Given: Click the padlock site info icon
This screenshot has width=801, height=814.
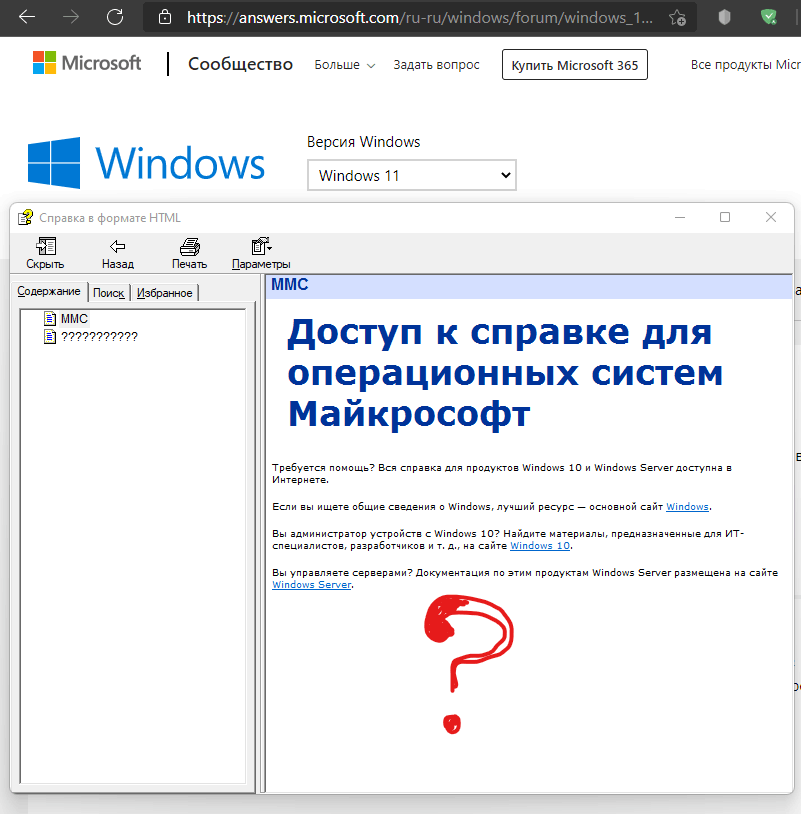Looking at the screenshot, I should tap(165, 17).
